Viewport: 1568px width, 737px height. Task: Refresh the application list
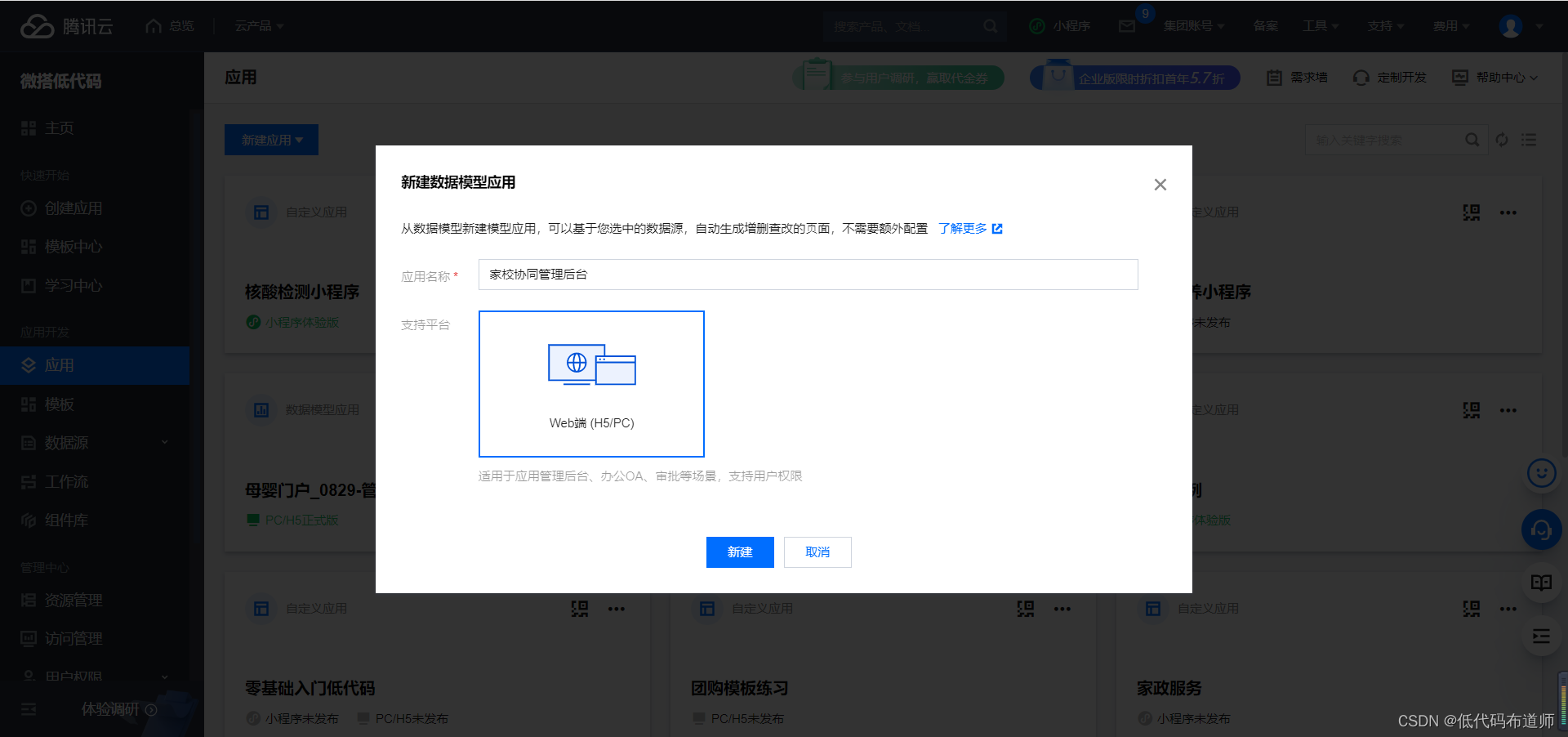pos(1502,140)
